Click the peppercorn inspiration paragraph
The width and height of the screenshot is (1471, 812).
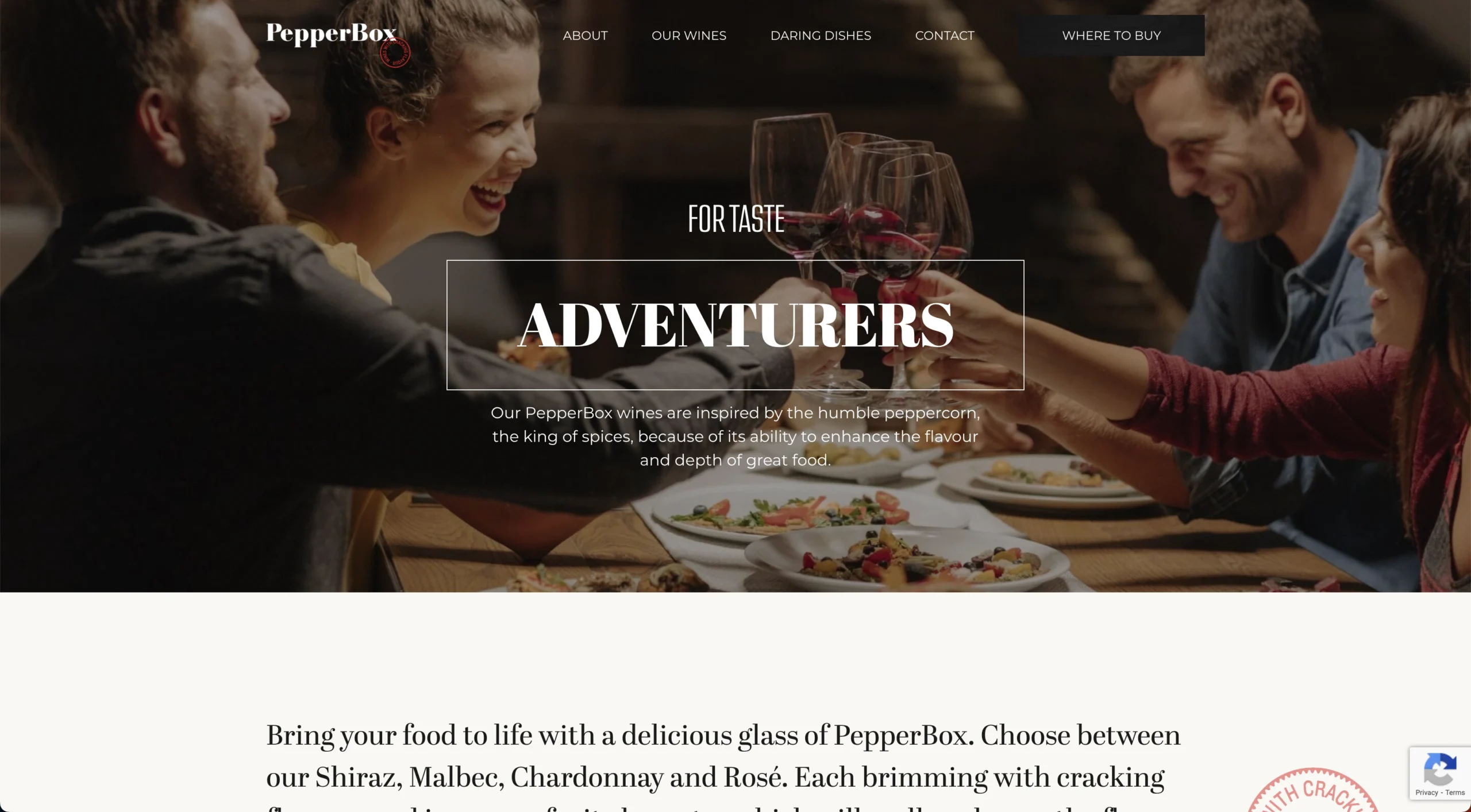735,436
